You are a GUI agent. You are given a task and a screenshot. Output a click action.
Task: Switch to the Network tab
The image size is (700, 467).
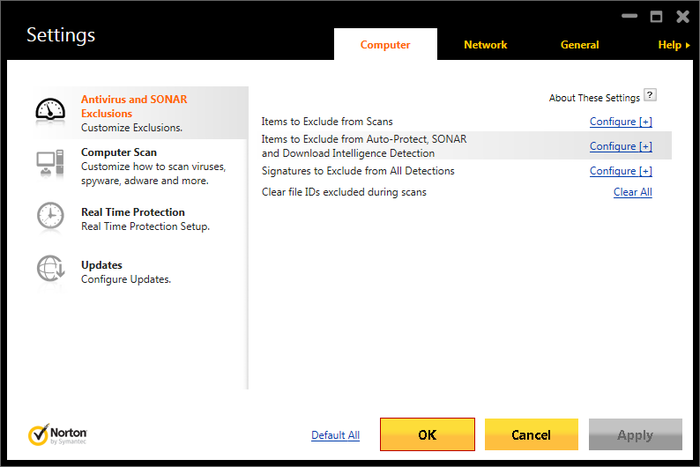click(x=485, y=45)
